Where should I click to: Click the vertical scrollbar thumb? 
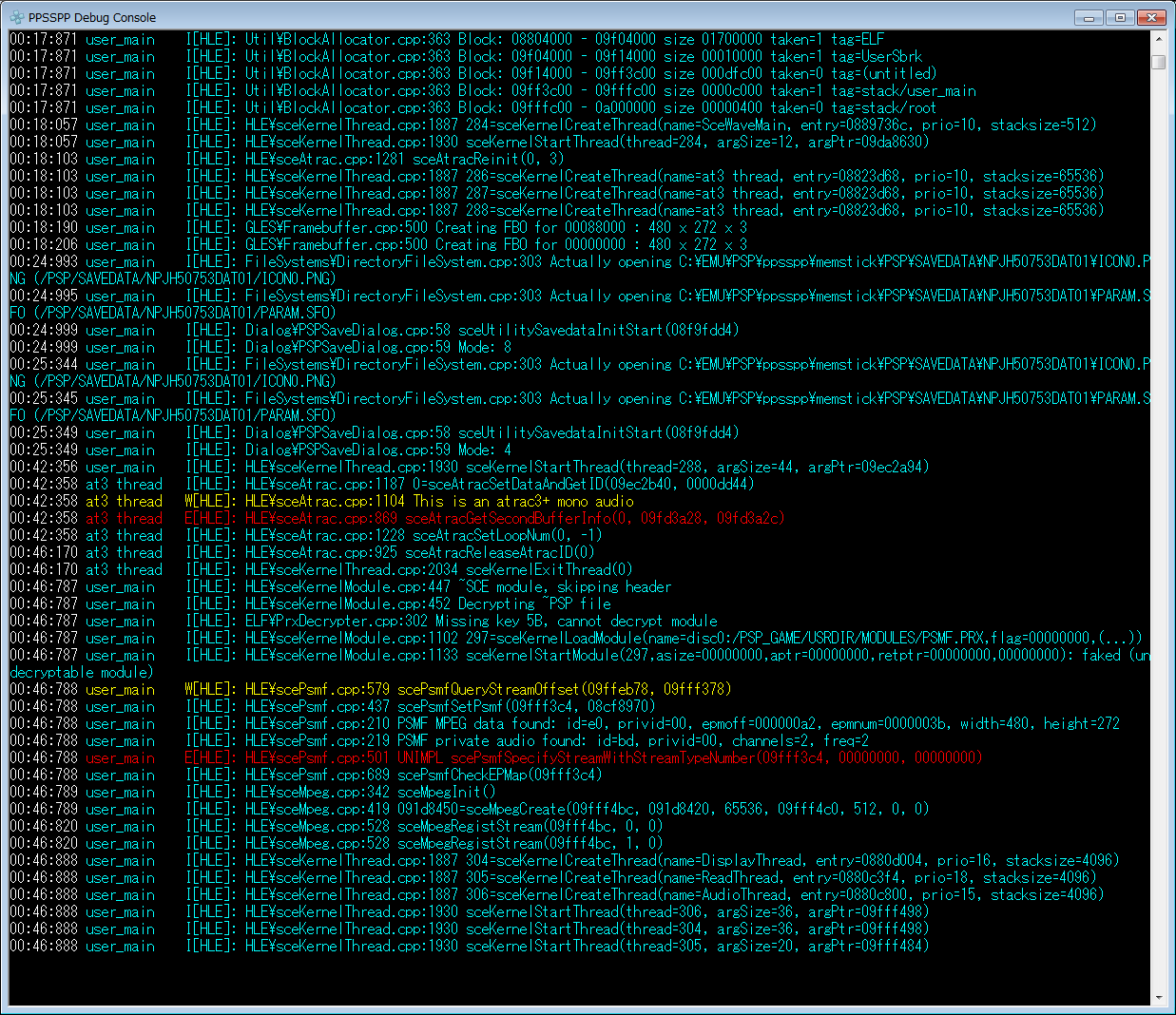pos(1158,62)
